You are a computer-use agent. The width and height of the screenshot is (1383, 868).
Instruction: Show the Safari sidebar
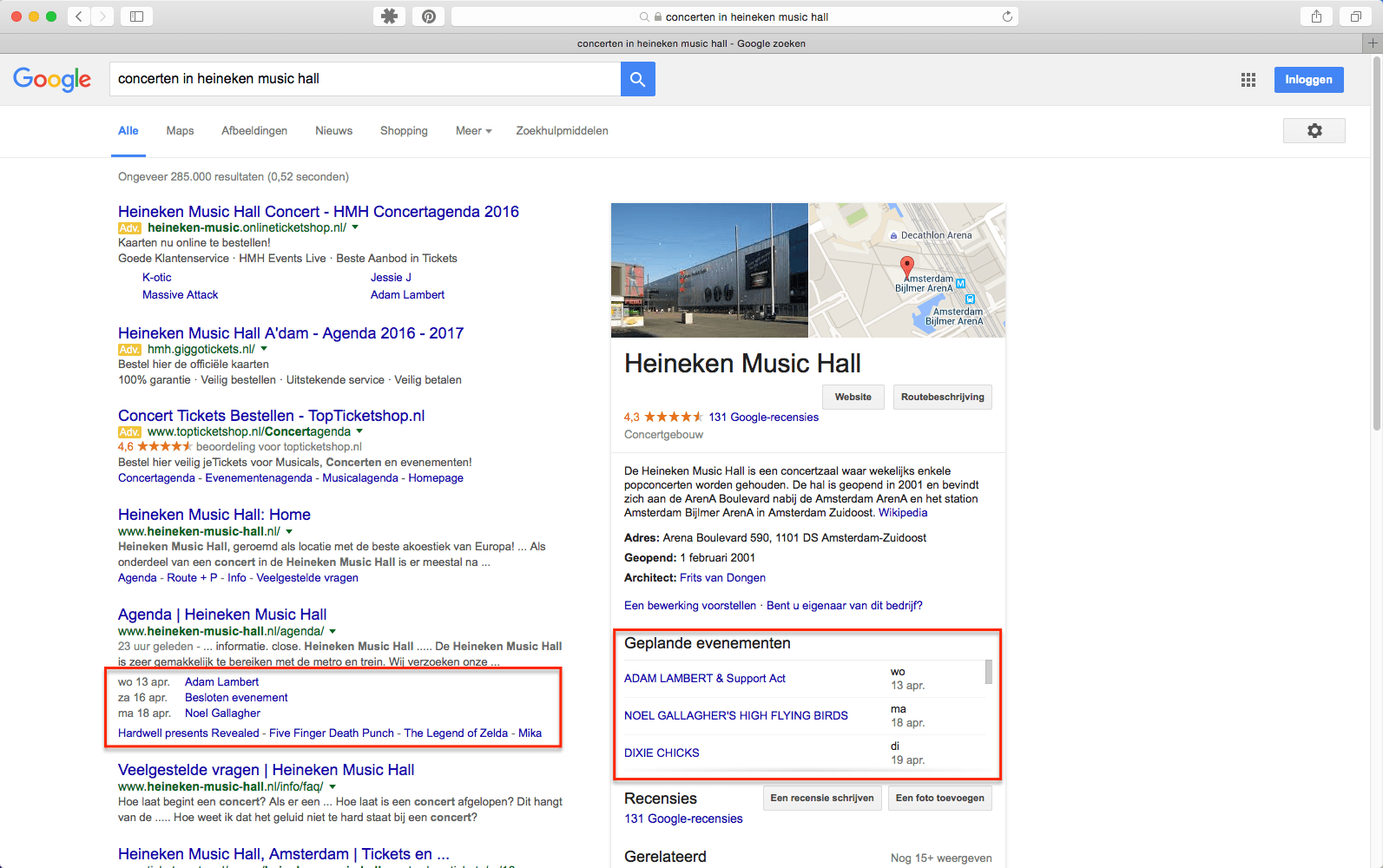[x=136, y=16]
